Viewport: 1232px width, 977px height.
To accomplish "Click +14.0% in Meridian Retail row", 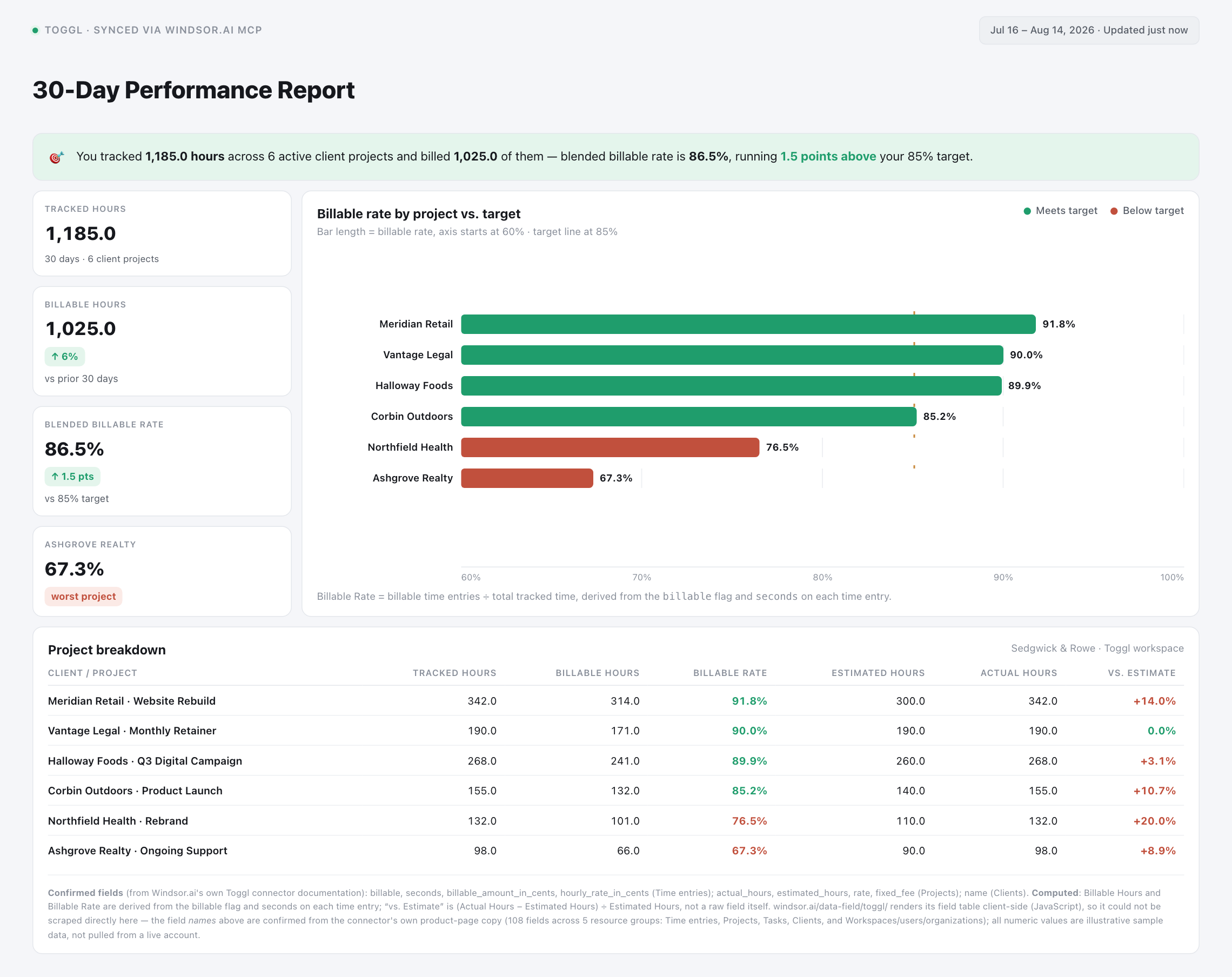I will tap(1154, 701).
